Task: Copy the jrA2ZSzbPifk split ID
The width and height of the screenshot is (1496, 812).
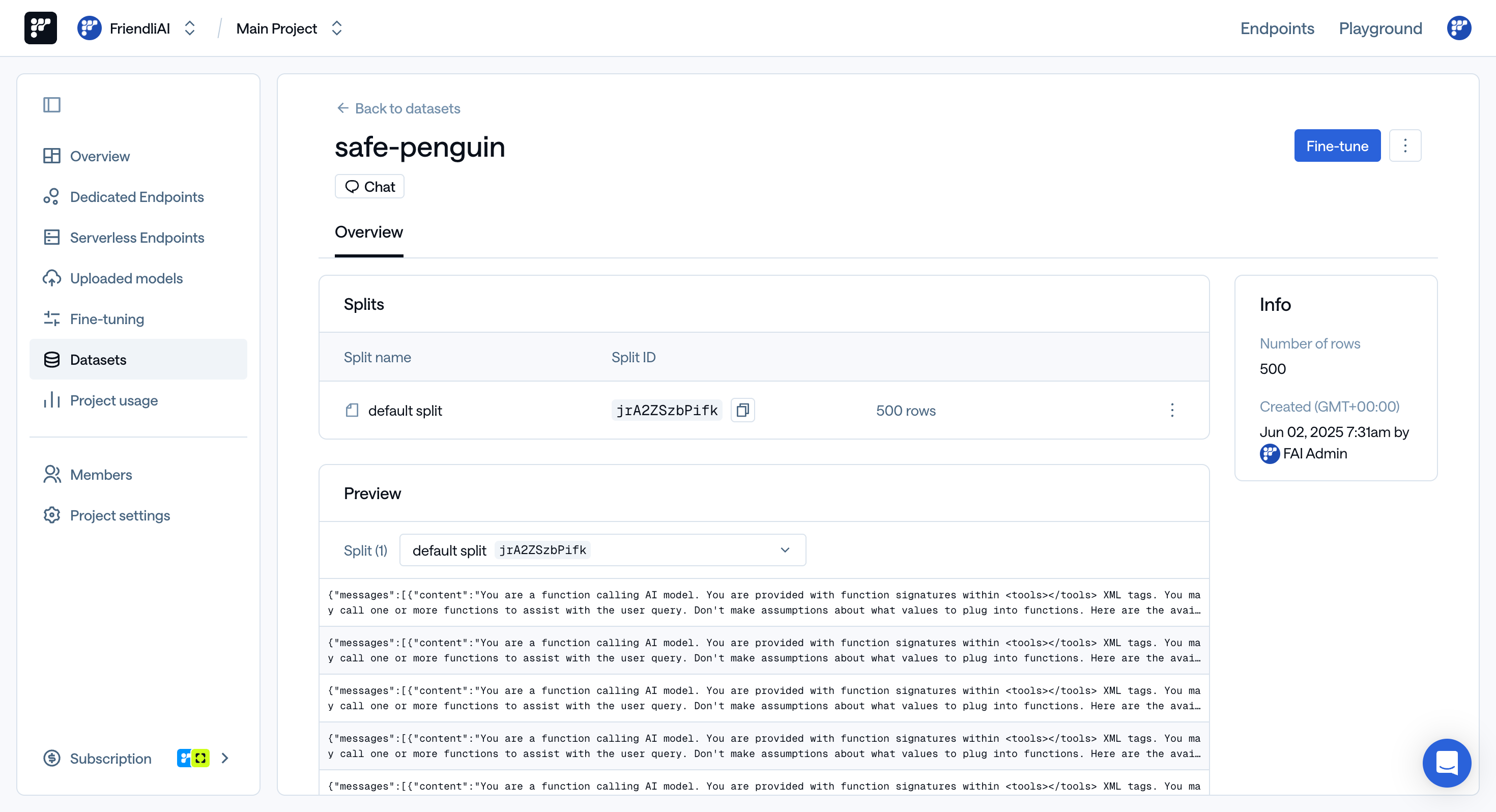Action: point(743,410)
